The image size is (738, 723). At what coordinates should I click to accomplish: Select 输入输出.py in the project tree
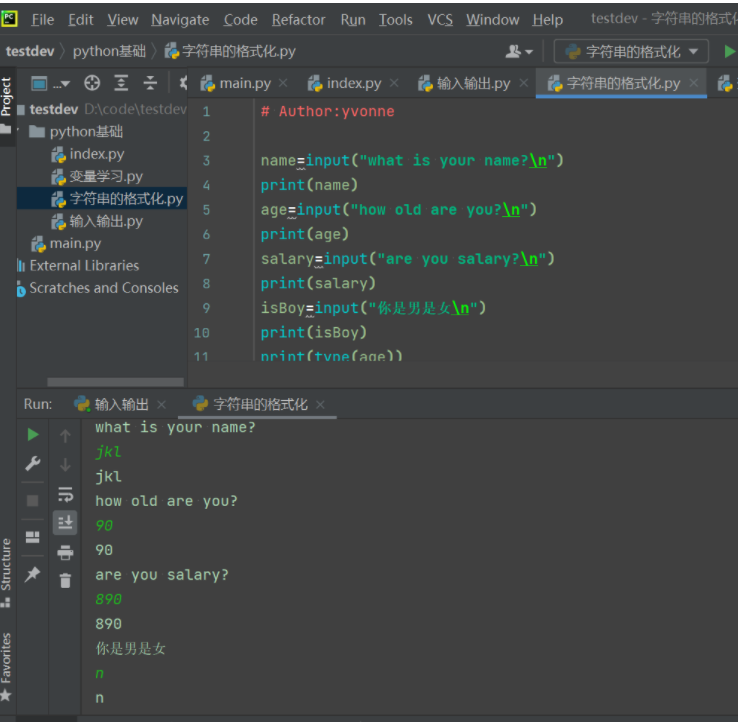[x=106, y=221]
